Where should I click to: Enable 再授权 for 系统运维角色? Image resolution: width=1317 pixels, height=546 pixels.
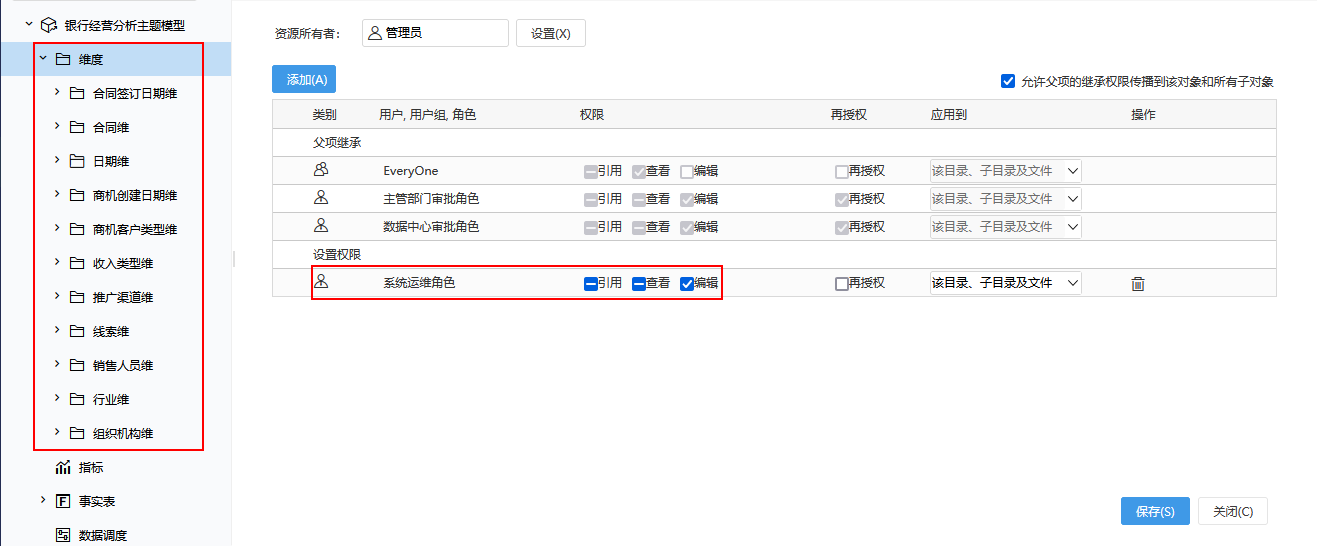(842, 284)
